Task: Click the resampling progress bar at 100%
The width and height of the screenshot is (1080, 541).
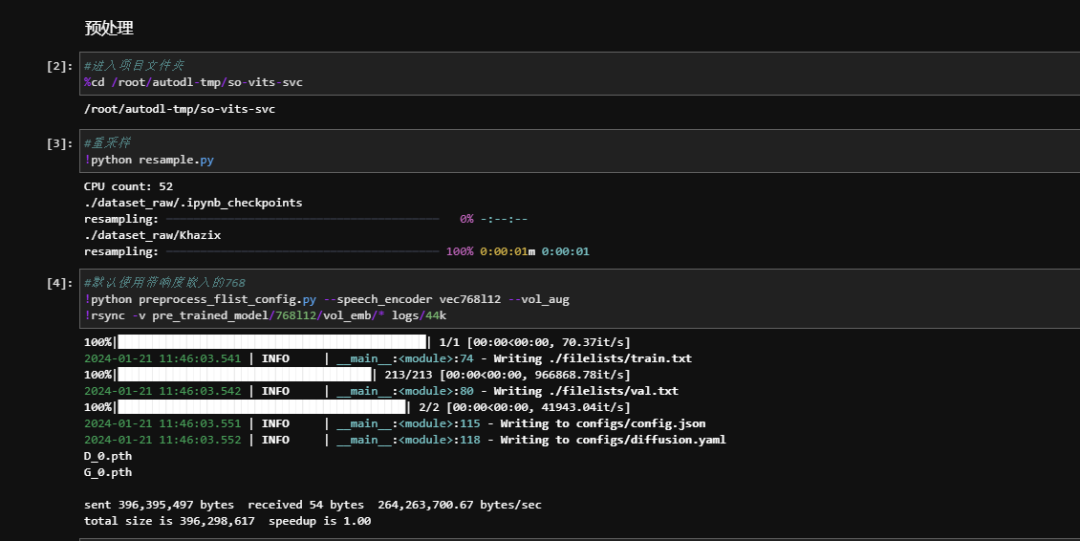Action: (302, 251)
